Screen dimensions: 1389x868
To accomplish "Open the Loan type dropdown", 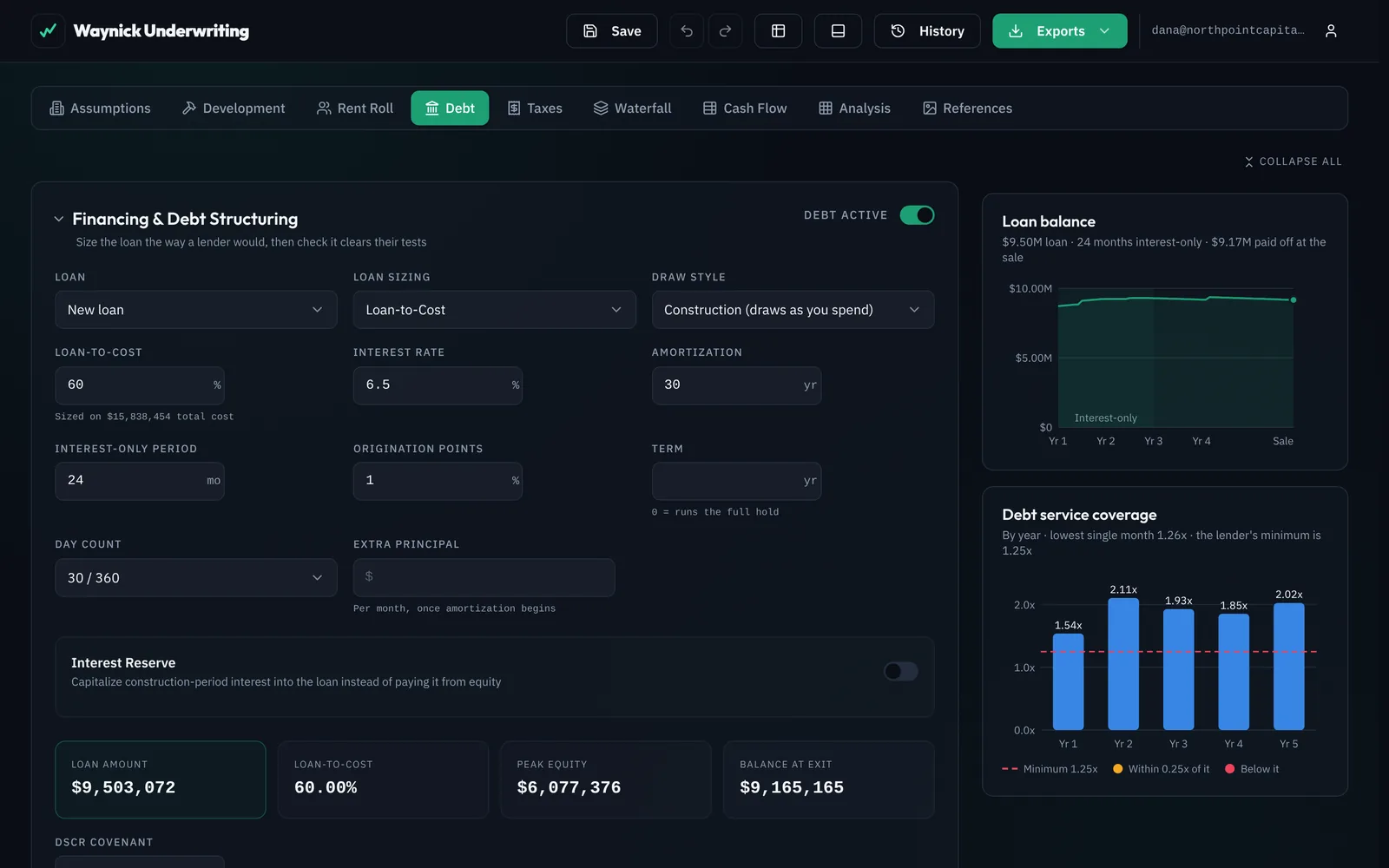I will click(x=196, y=310).
